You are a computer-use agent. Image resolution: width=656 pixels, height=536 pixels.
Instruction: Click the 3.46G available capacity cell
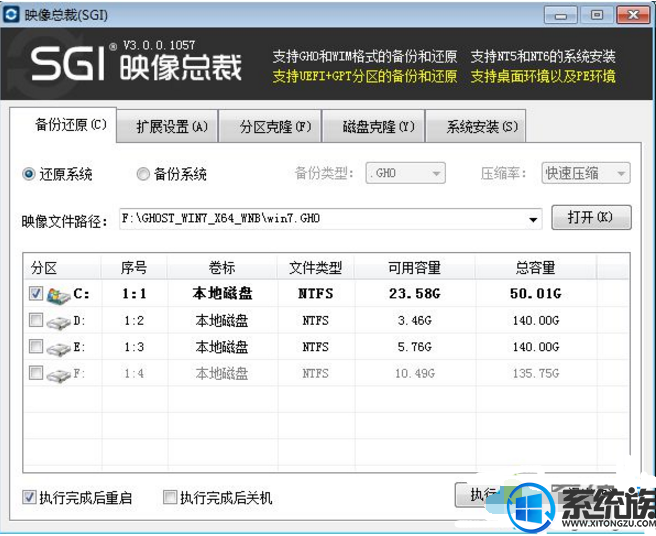click(x=415, y=321)
